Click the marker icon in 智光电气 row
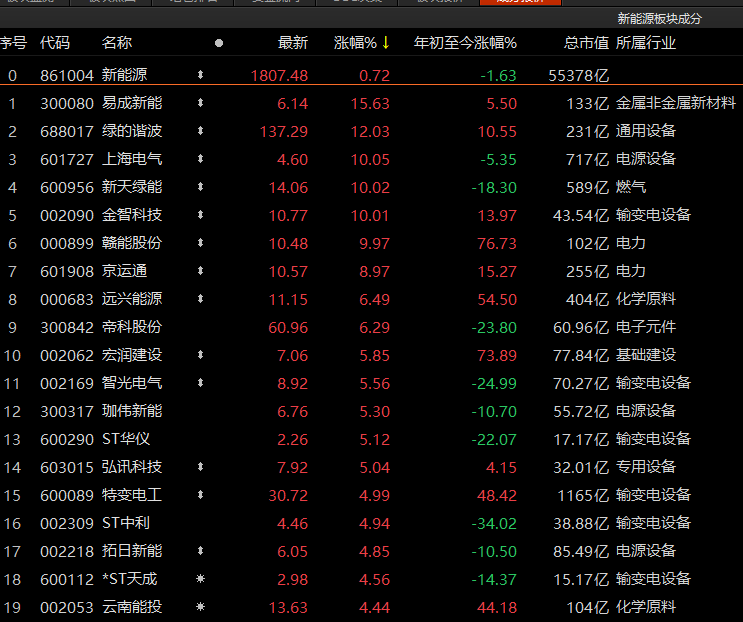 (200, 383)
